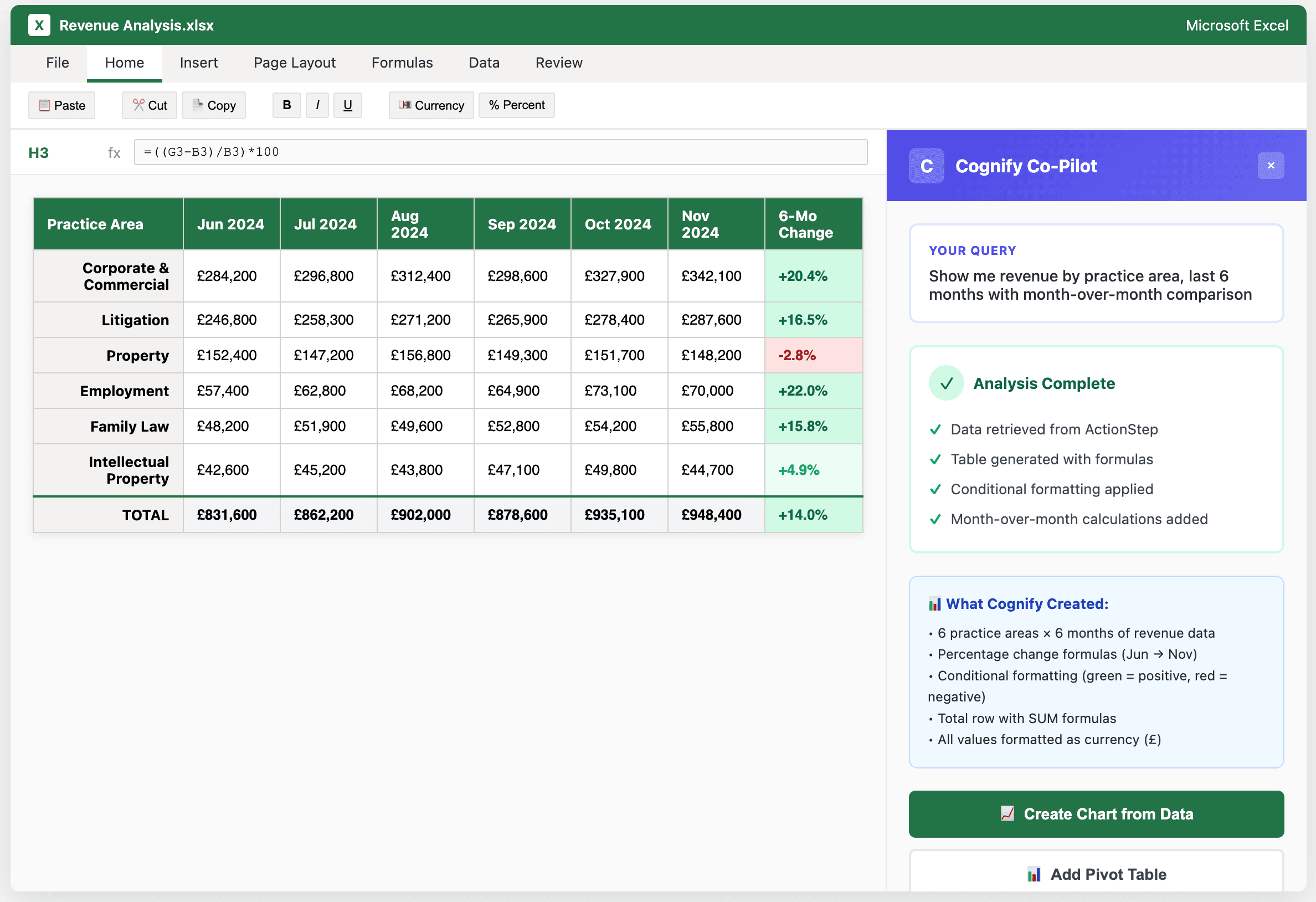Apply Percent number formatting
This screenshot has height=902, width=1316.
516,105
